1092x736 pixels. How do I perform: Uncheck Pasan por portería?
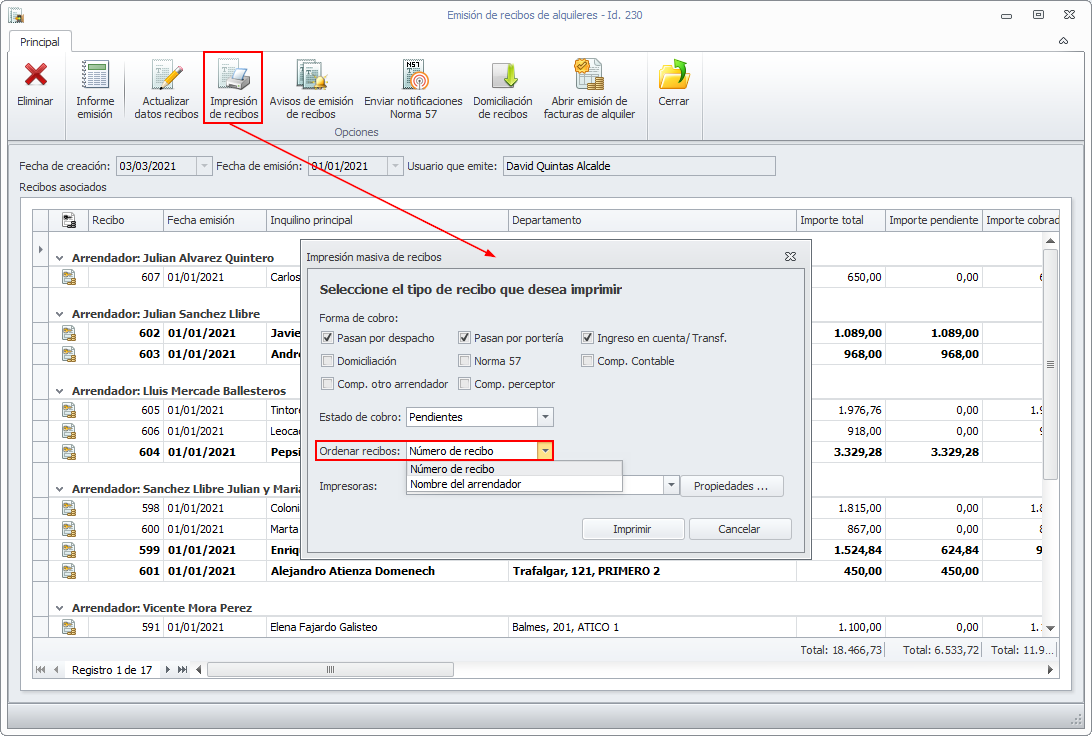tap(465, 338)
